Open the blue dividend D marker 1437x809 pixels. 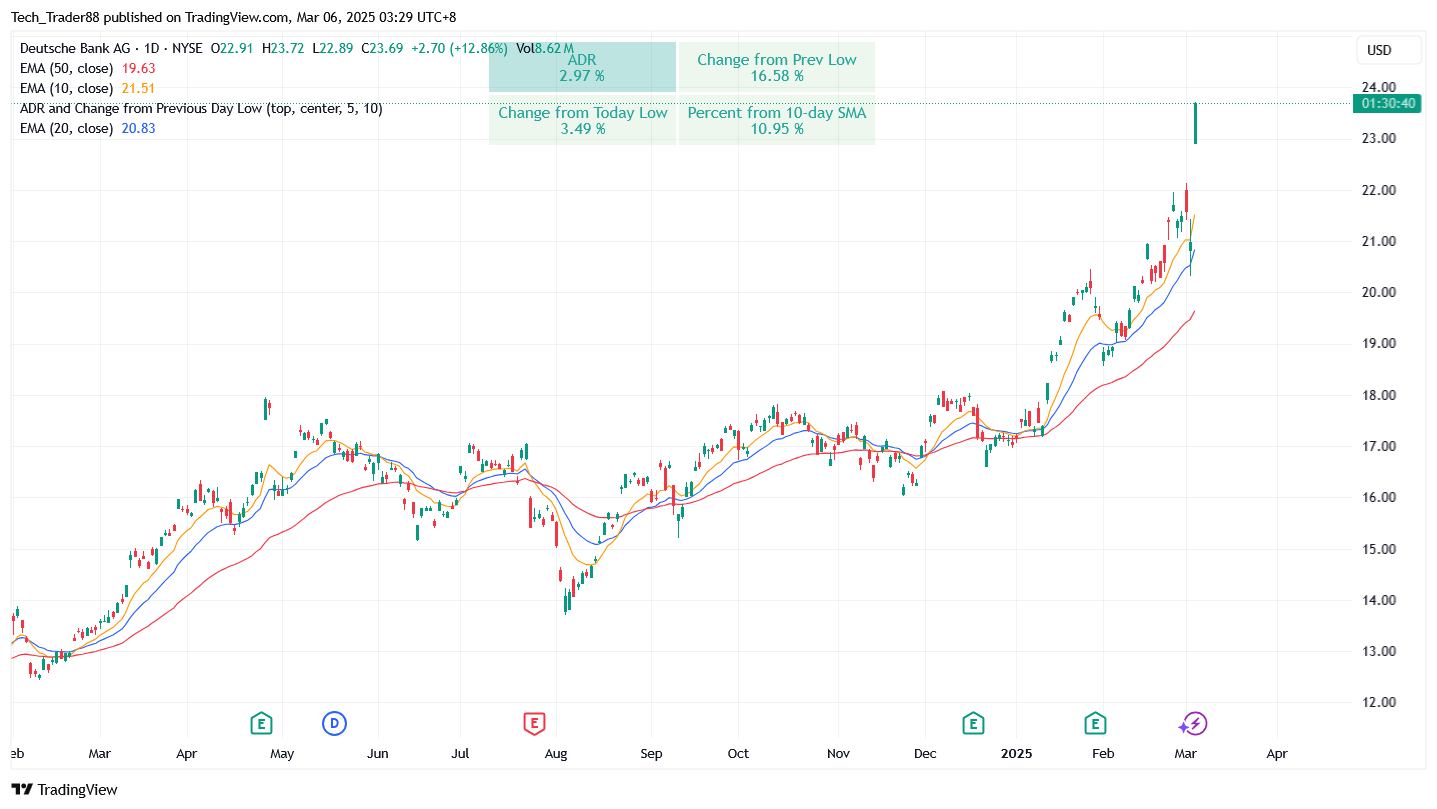334,723
